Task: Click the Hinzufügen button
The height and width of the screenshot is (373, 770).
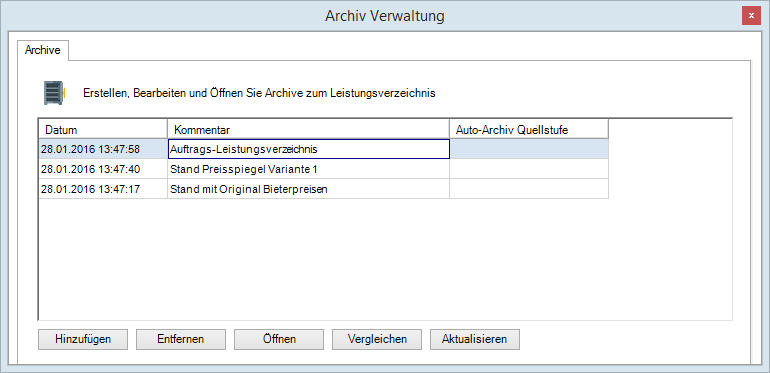Action: (82, 339)
